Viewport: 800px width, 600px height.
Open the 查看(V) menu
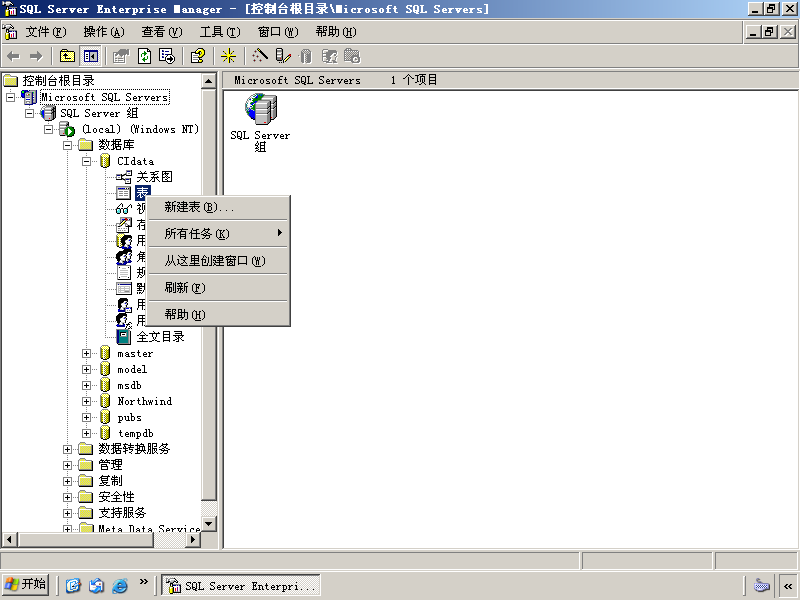(x=162, y=32)
